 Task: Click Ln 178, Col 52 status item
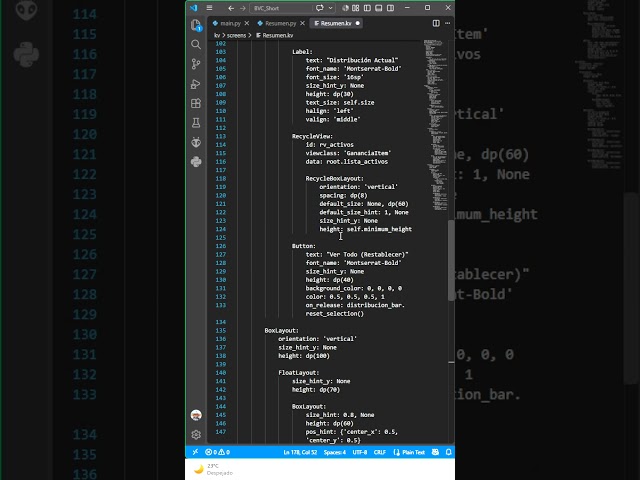tap(300, 452)
